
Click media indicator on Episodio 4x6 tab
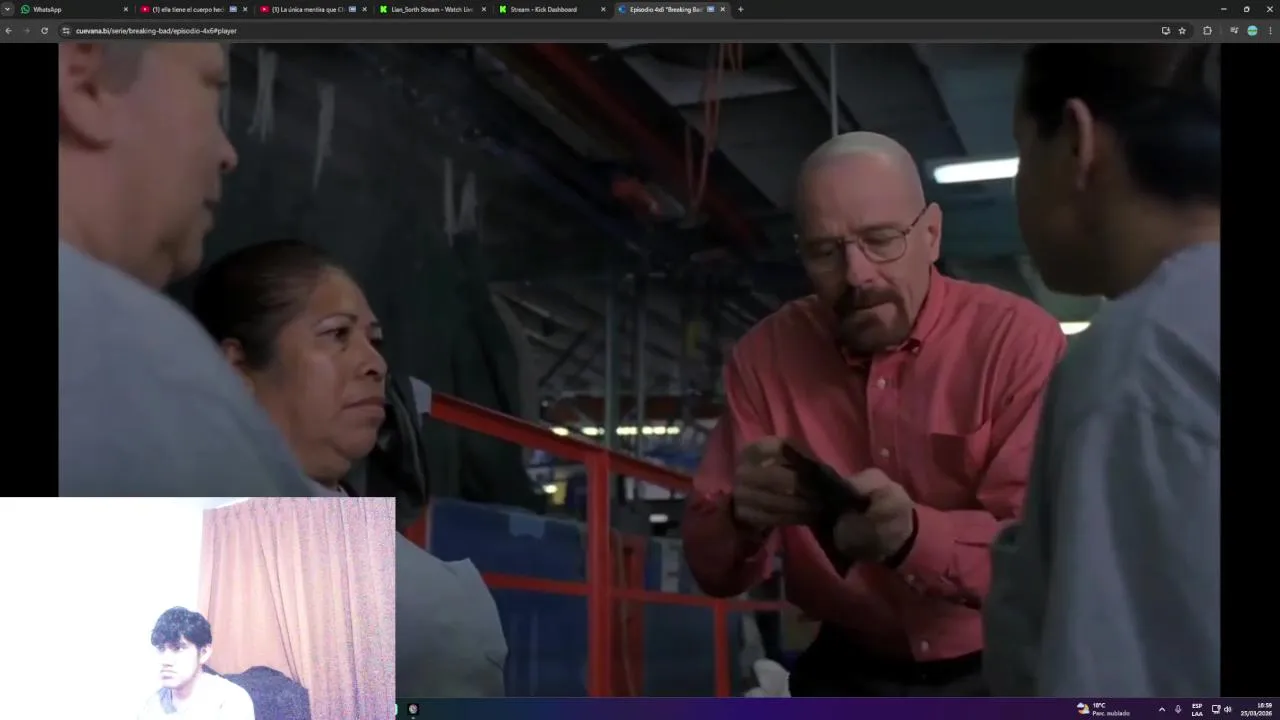(710, 9)
